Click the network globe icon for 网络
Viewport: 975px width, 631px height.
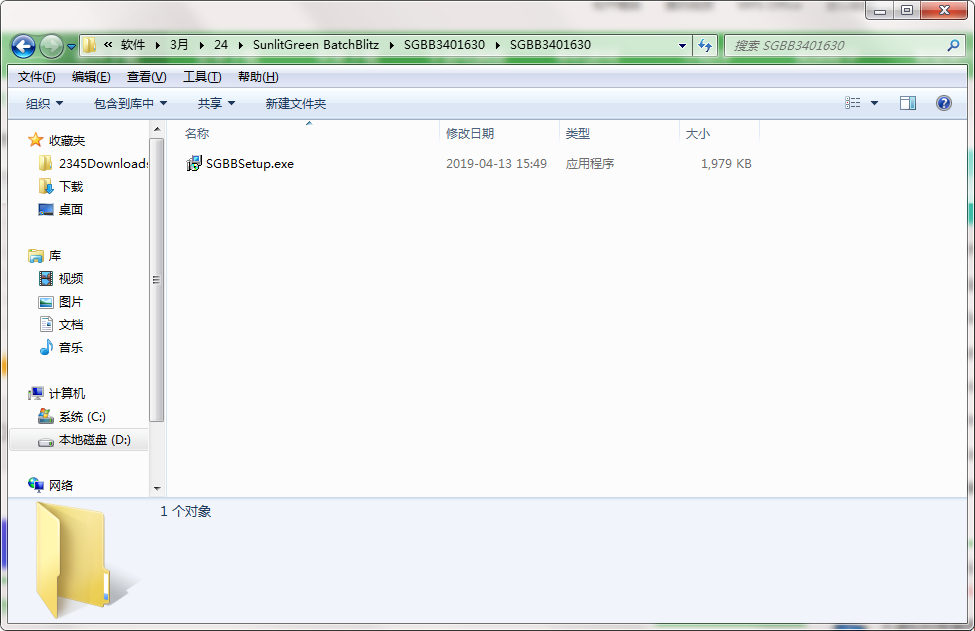[35, 485]
